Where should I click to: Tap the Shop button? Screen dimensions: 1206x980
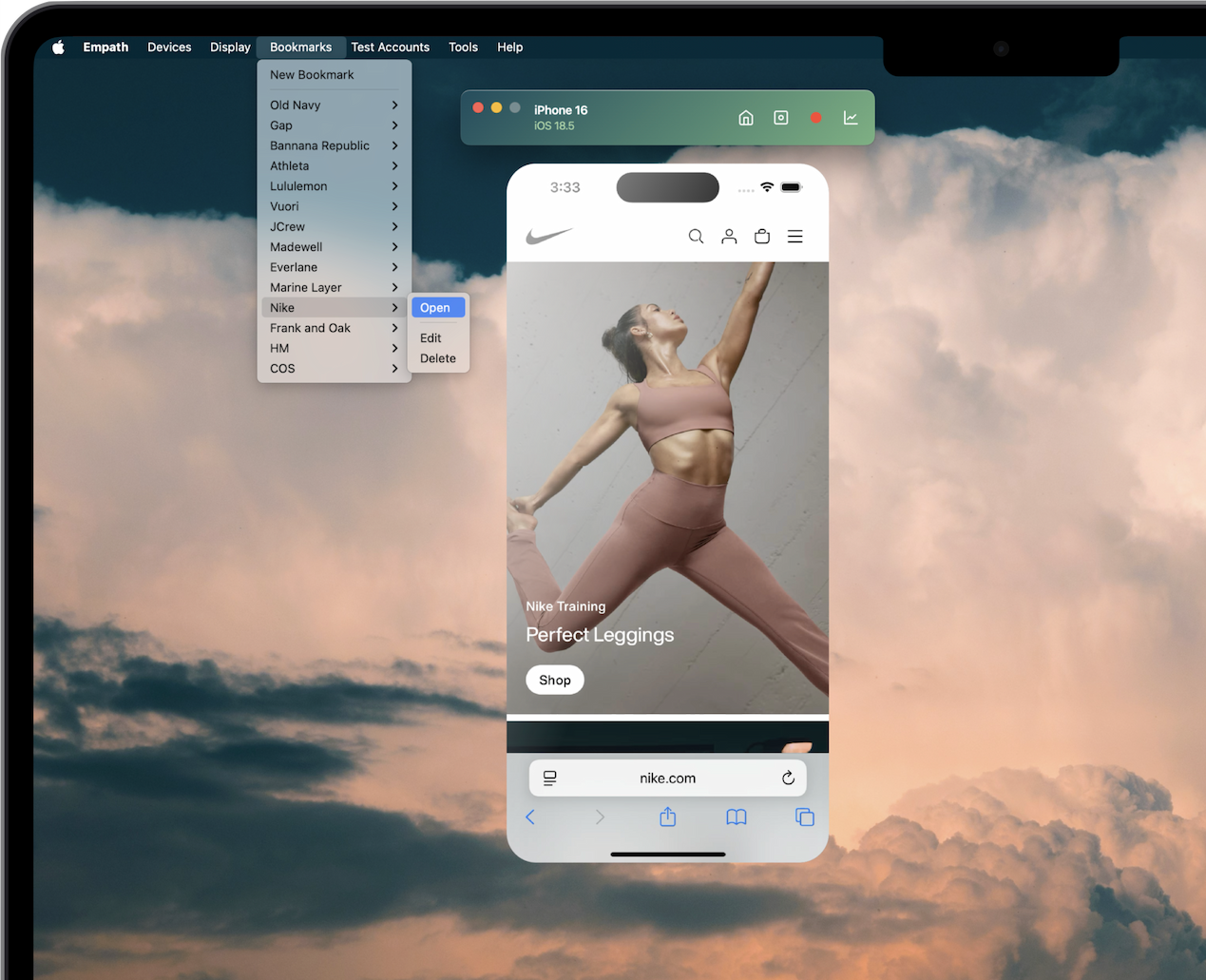click(555, 680)
